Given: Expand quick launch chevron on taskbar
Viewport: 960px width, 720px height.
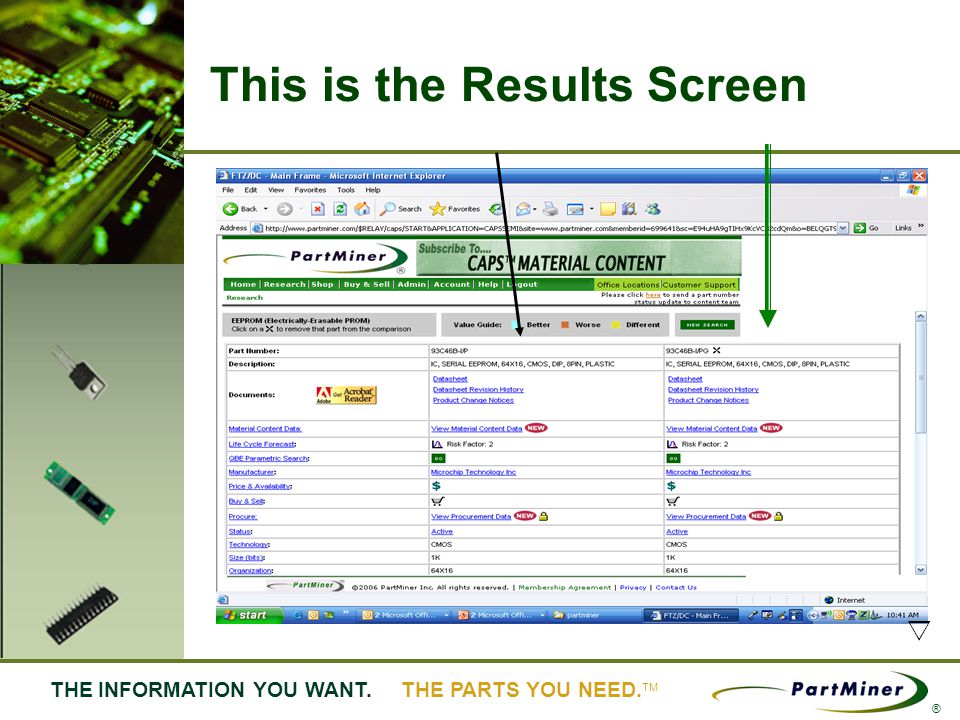Looking at the screenshot, I should 345,612.
